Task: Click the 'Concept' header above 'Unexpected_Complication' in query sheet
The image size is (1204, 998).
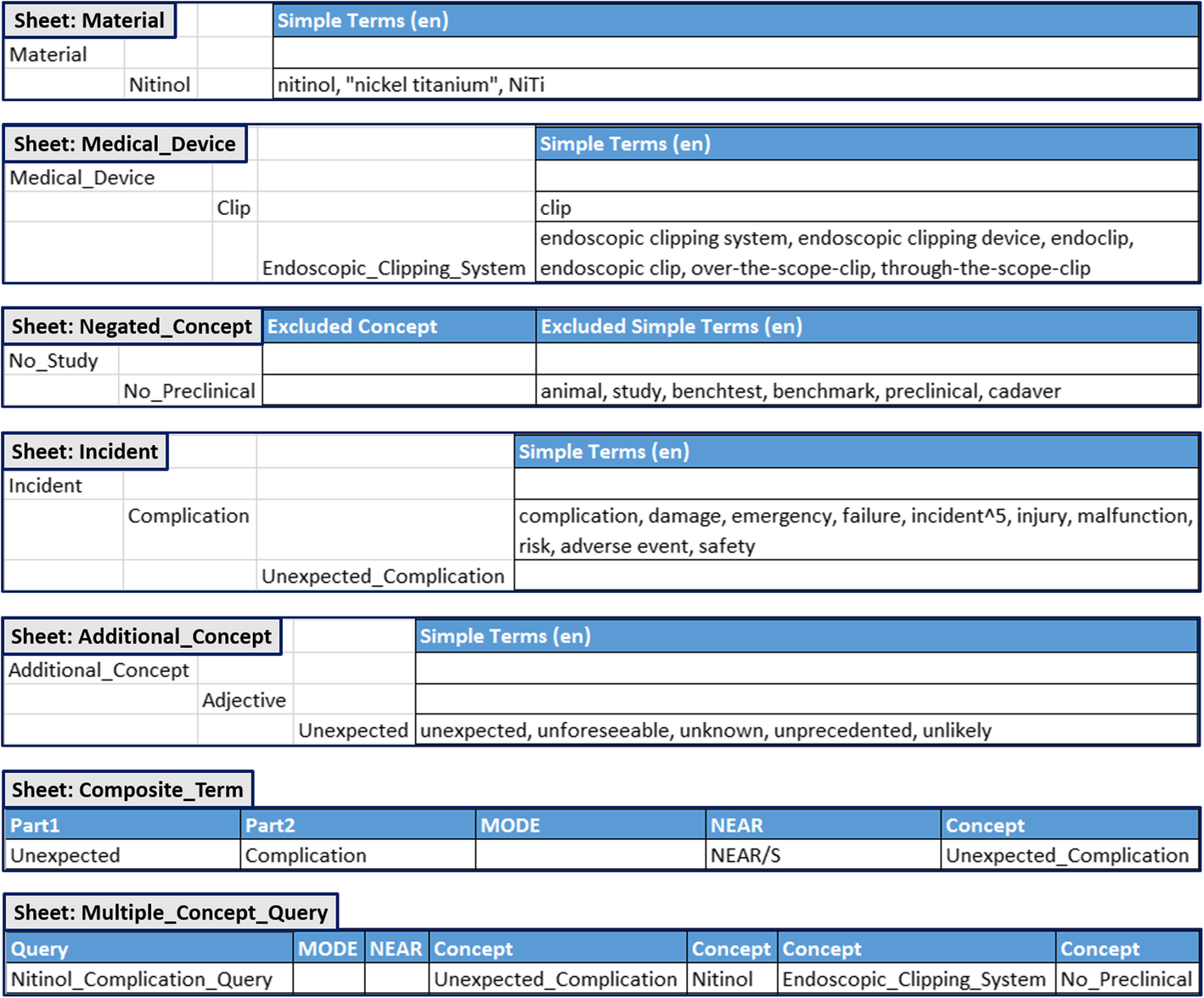Action: click(558, 949)
